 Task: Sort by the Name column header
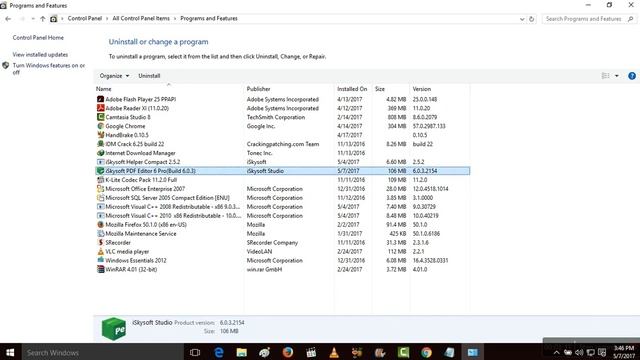pos(169,89)
